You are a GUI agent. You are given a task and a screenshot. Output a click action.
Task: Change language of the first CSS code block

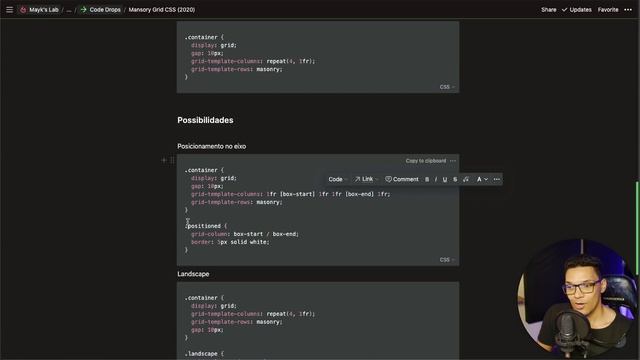[x=447, y=87]
